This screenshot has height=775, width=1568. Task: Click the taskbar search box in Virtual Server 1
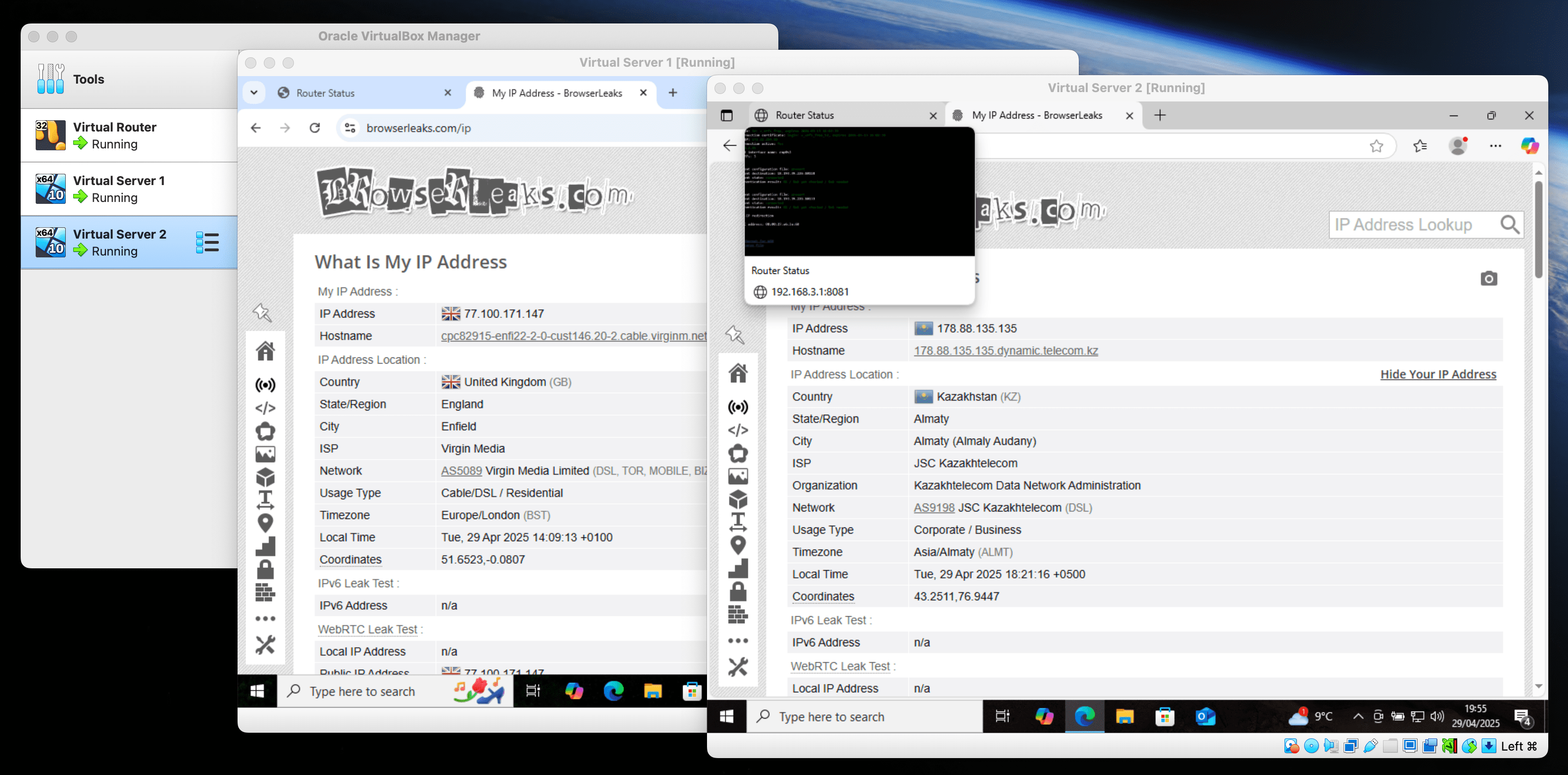(x=395, y=691)
